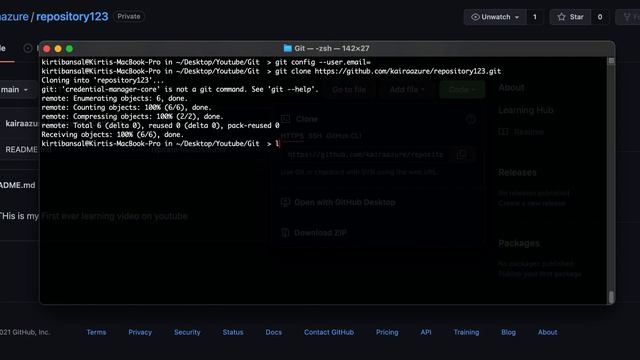The image size is (640, 360).
Task: Click the terminal scrollbar thumb at bottom
Action: (611, 297)
